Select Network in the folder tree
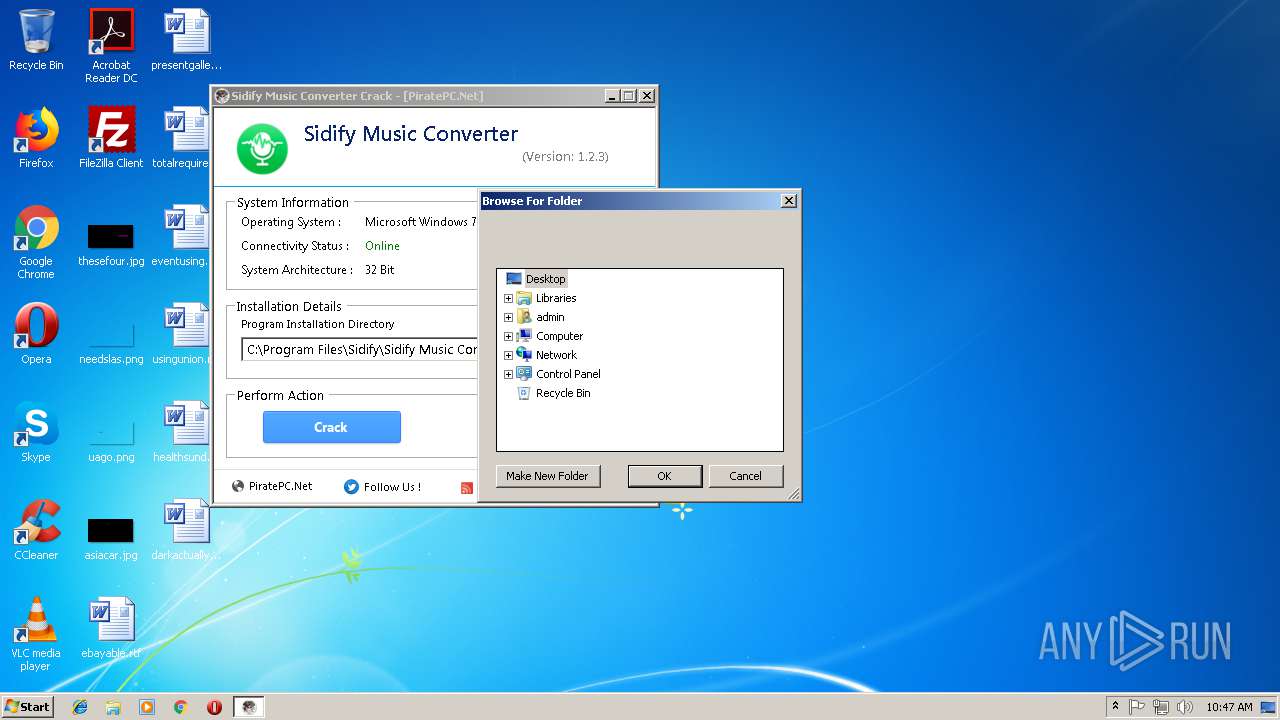1280x720 pixels. [556, 355]
